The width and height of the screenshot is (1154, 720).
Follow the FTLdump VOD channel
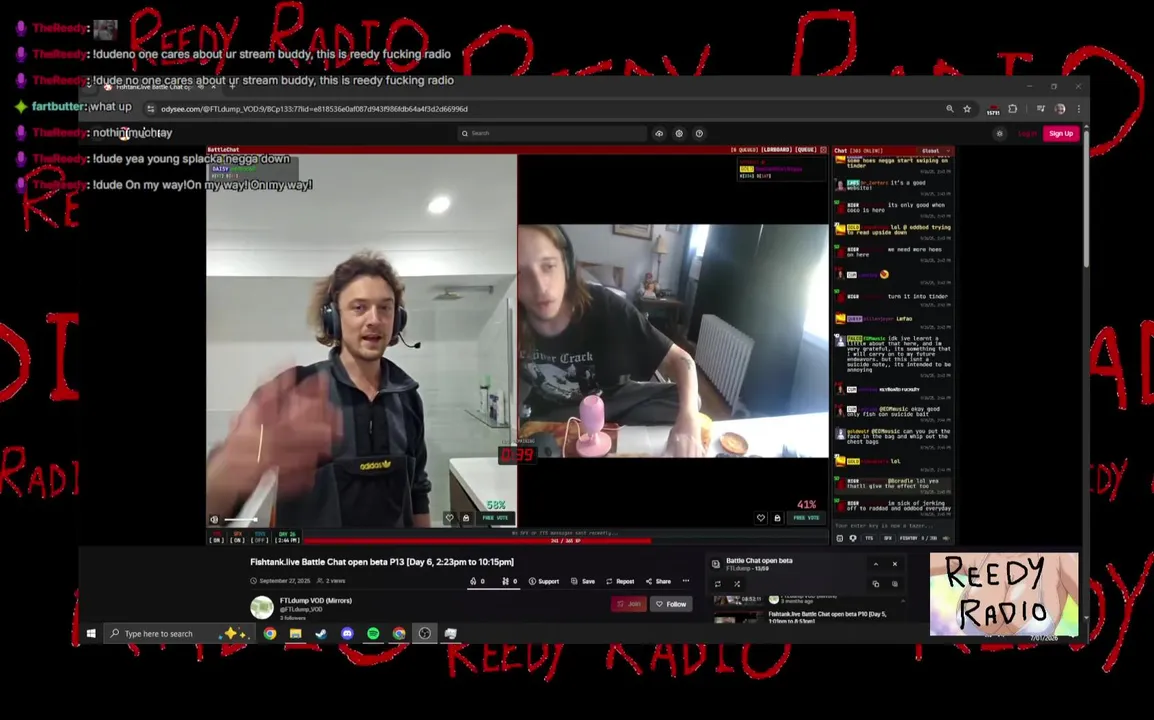point(671,604)
